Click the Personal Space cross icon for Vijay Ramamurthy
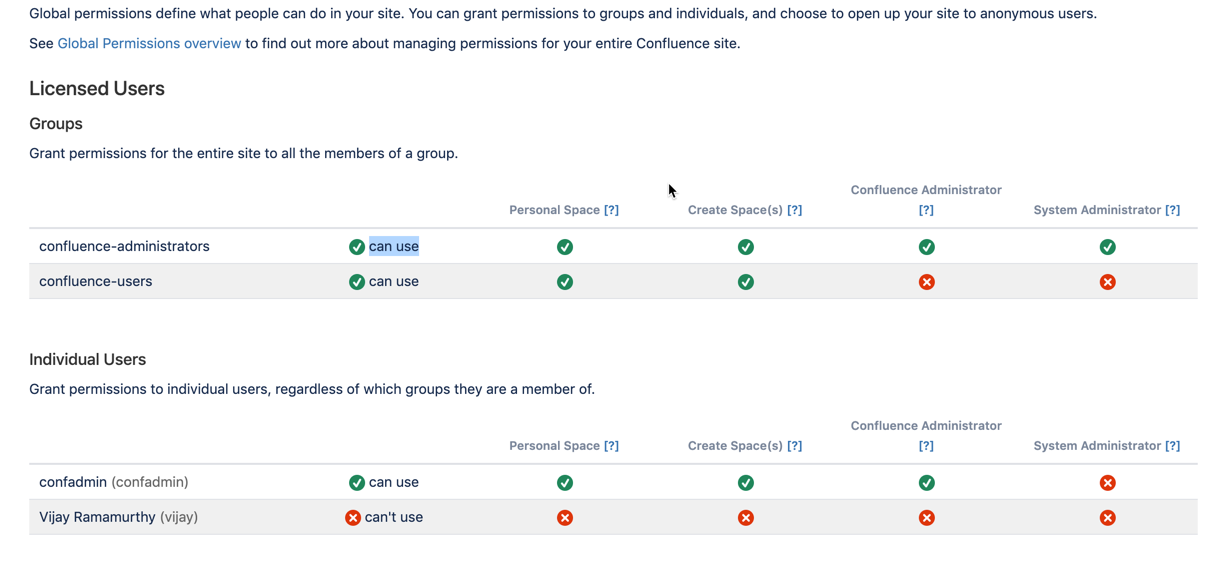 tap(565, 518)
